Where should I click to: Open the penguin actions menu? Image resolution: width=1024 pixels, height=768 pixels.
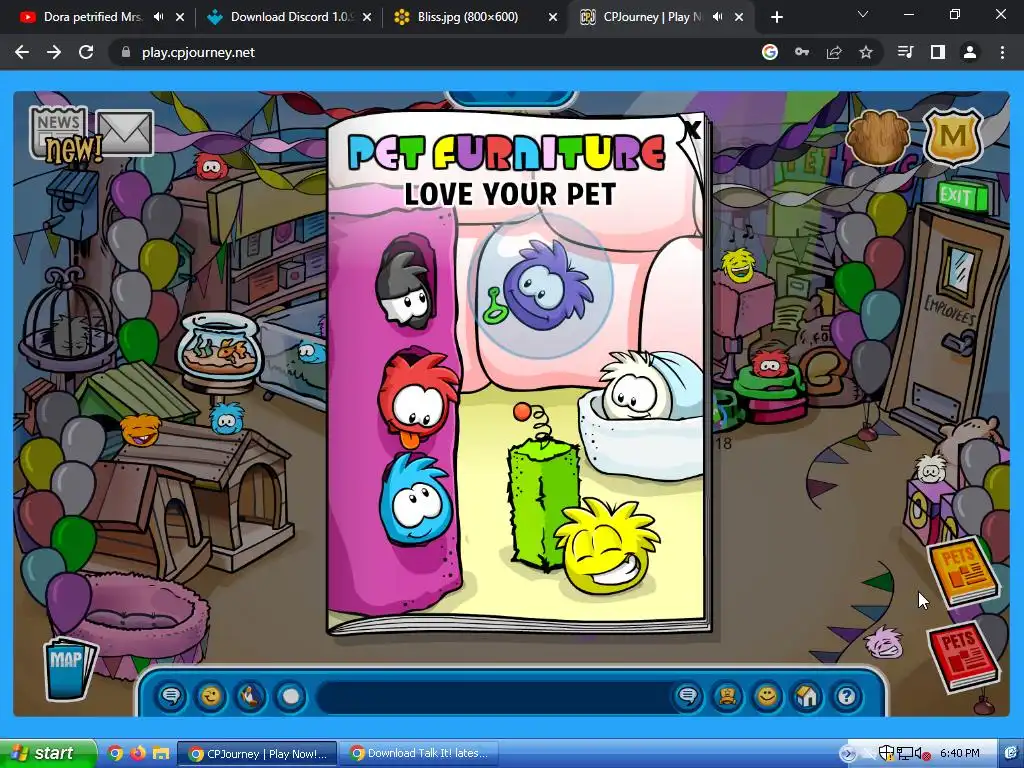tap(251, 696)
